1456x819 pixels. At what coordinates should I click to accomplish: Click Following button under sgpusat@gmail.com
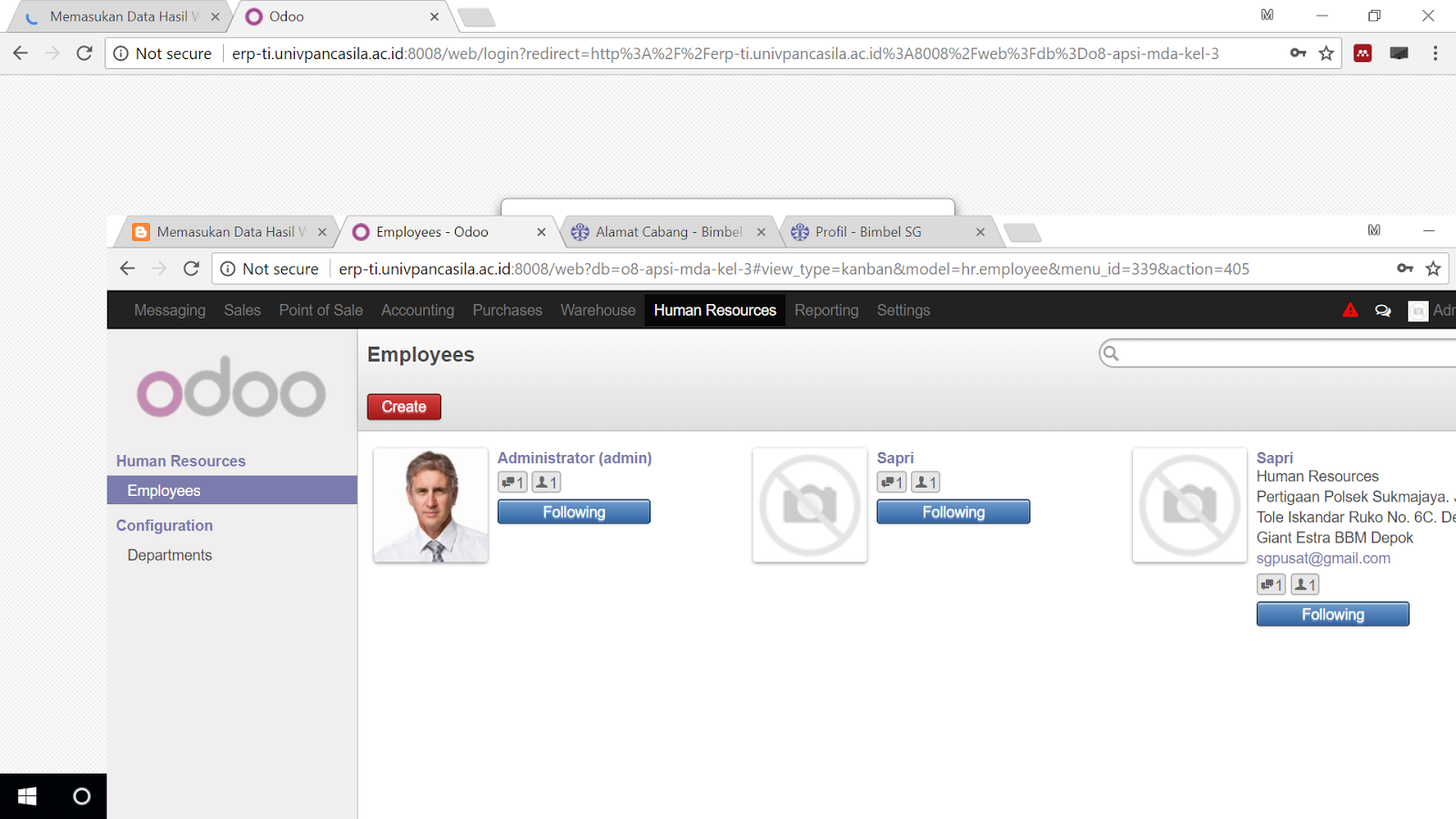click(x=1333, y=614)
